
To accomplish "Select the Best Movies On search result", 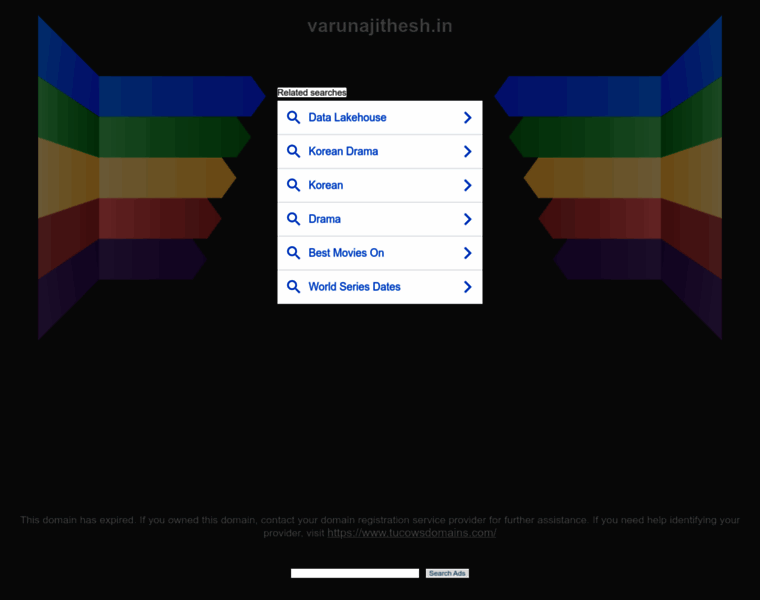I will [380, 253].
